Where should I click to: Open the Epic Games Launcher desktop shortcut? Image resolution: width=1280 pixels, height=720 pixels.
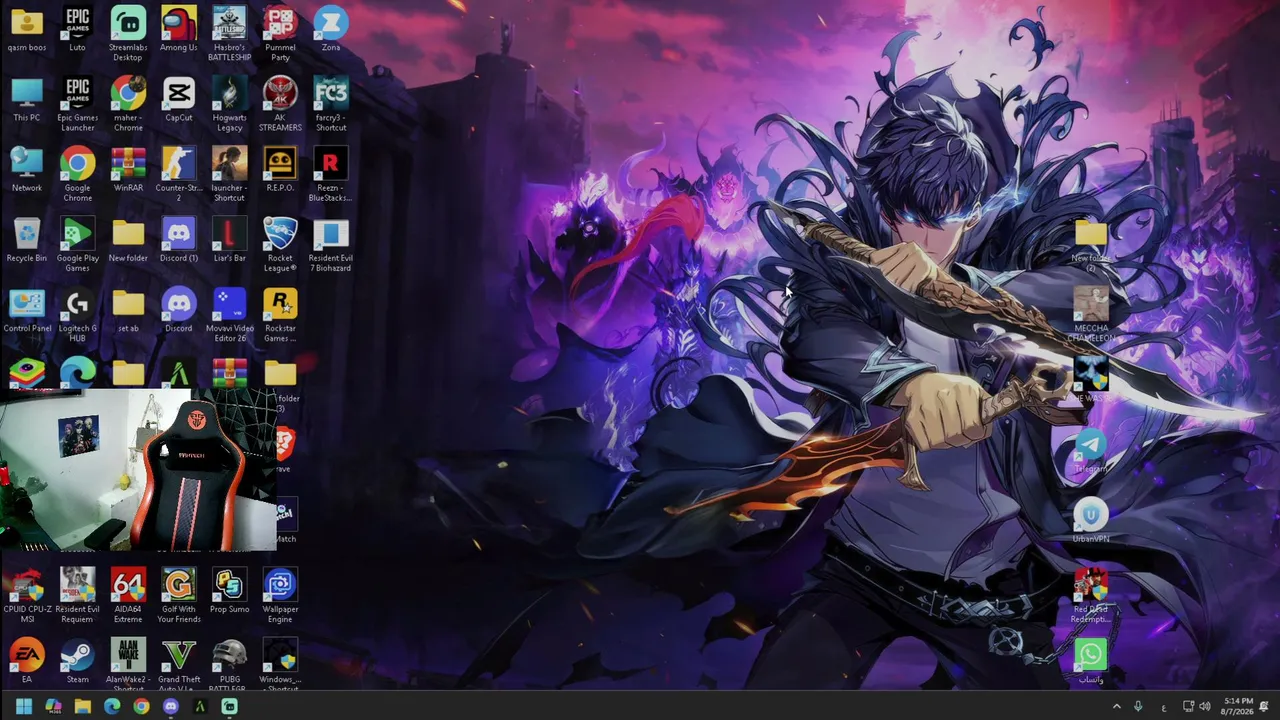click(77, 104)
